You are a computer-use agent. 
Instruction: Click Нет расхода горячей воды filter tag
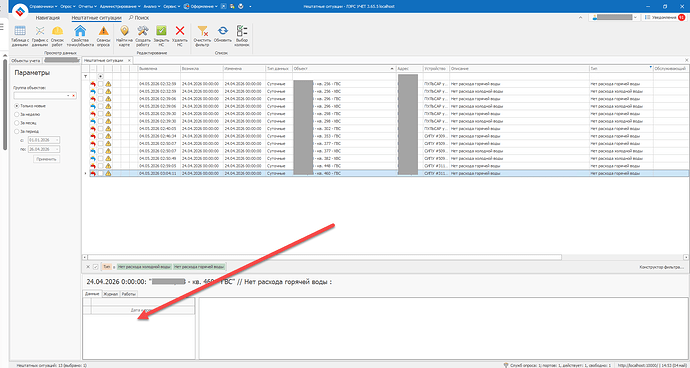(199, 267)
